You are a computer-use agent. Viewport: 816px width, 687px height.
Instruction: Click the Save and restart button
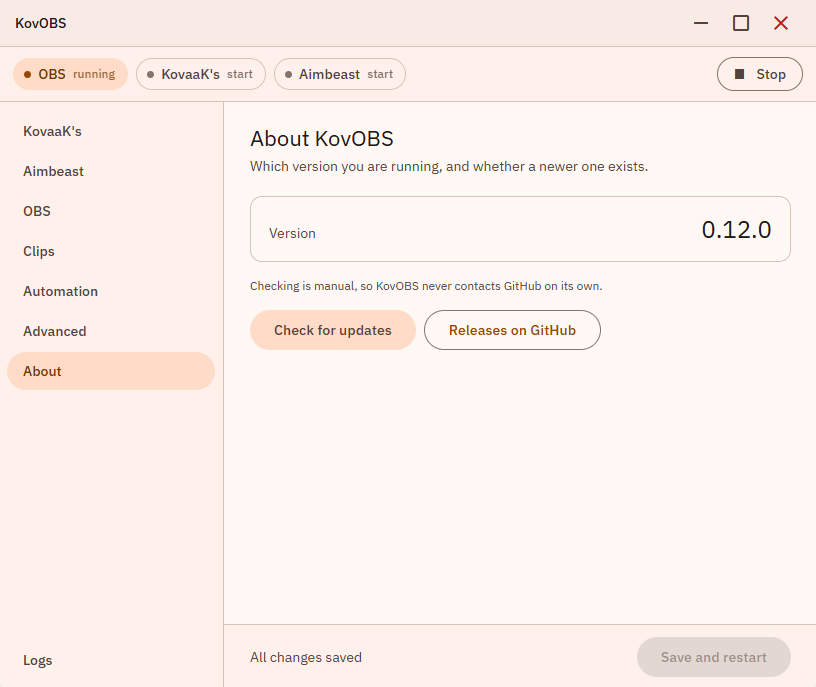click(x=713, y=657)
